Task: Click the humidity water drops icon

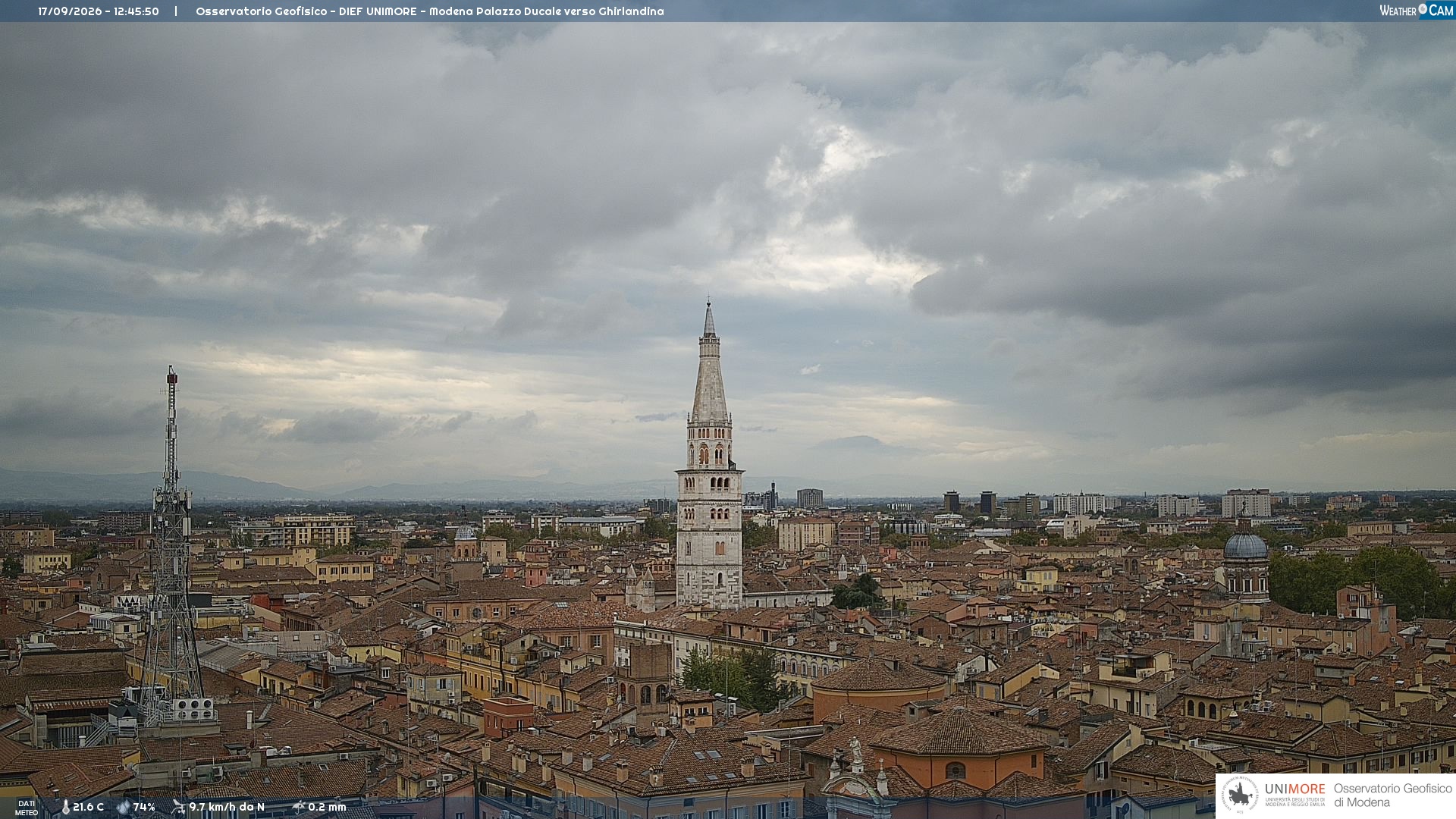Action: 124,807
